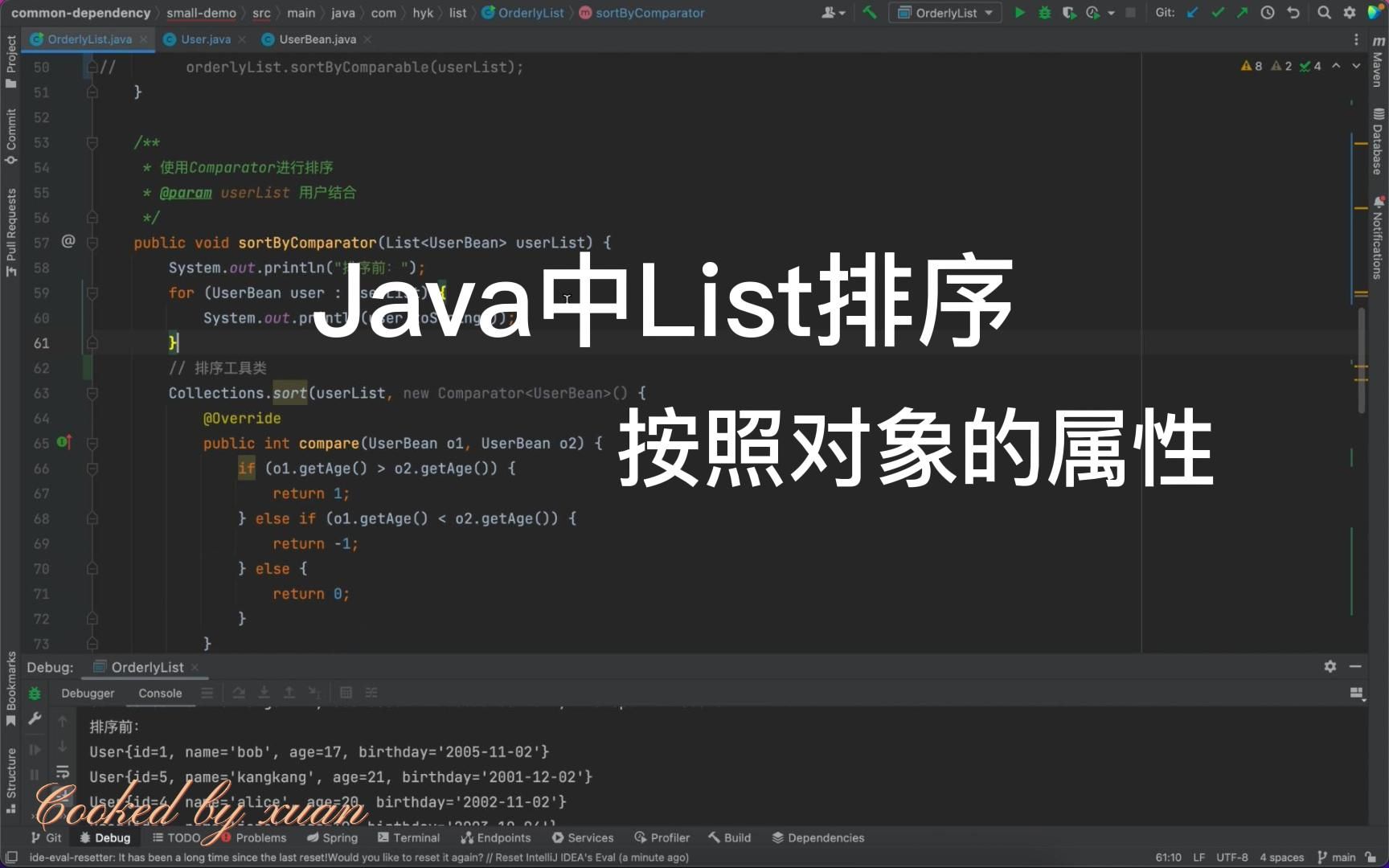Screen dimensions: 1389x868
Task: Click the main Git branch widget
Action: (x=1336, y=857)
